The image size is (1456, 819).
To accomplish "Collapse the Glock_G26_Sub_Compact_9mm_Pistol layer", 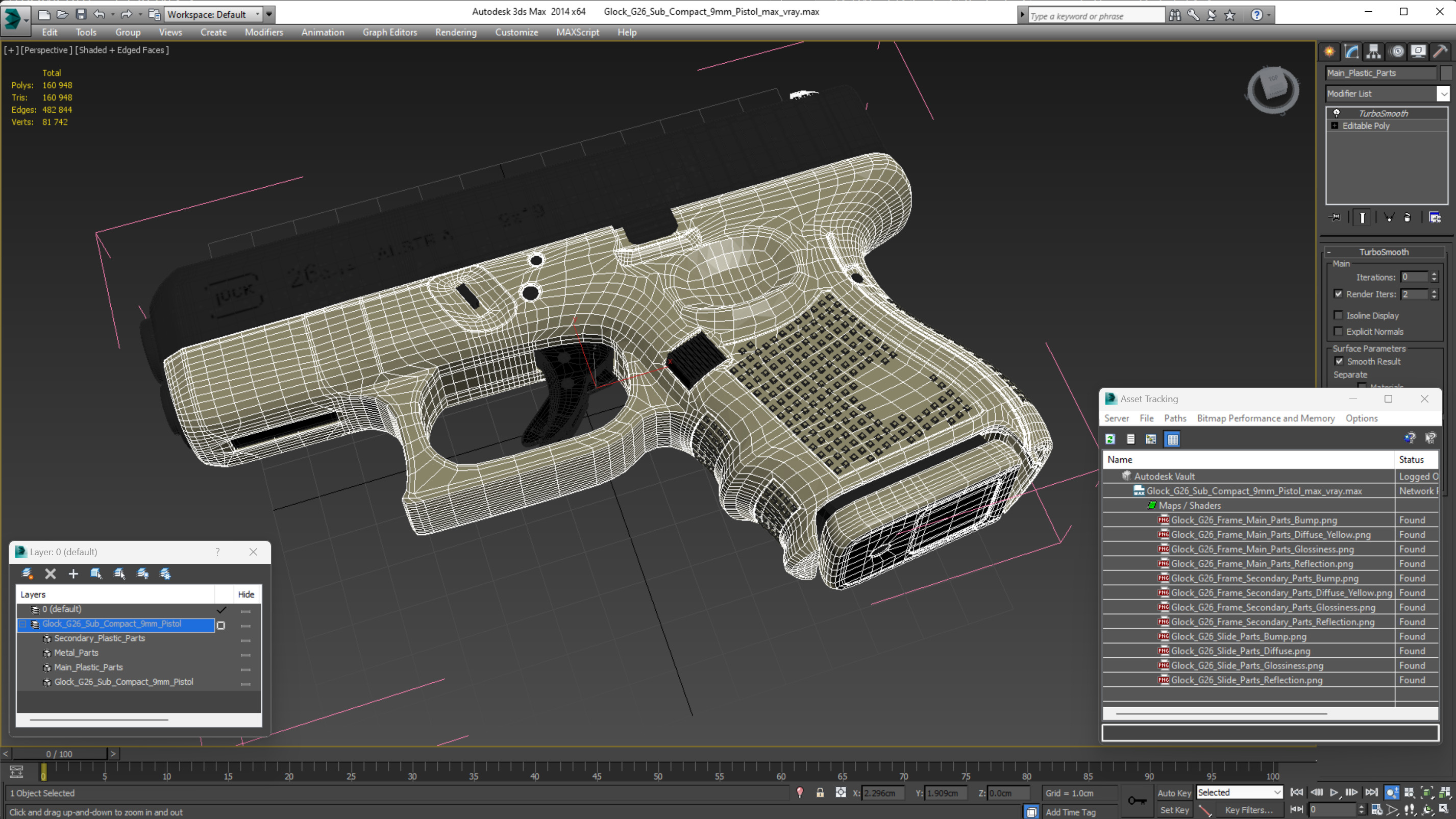I will point(22,624).
